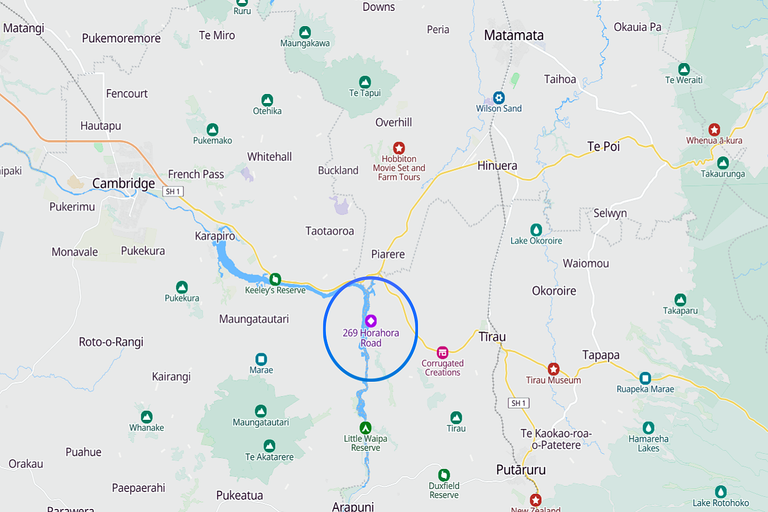768x512 pixels.
Task: Click the Tirau Museum red star icon
Action: click(553, 369)
